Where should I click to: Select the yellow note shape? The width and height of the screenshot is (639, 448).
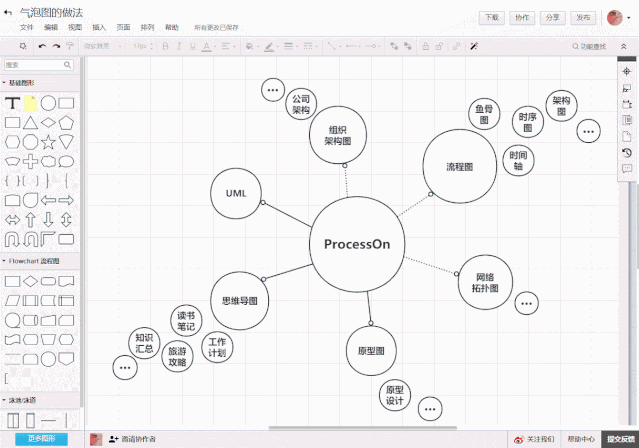pos(31,103)
